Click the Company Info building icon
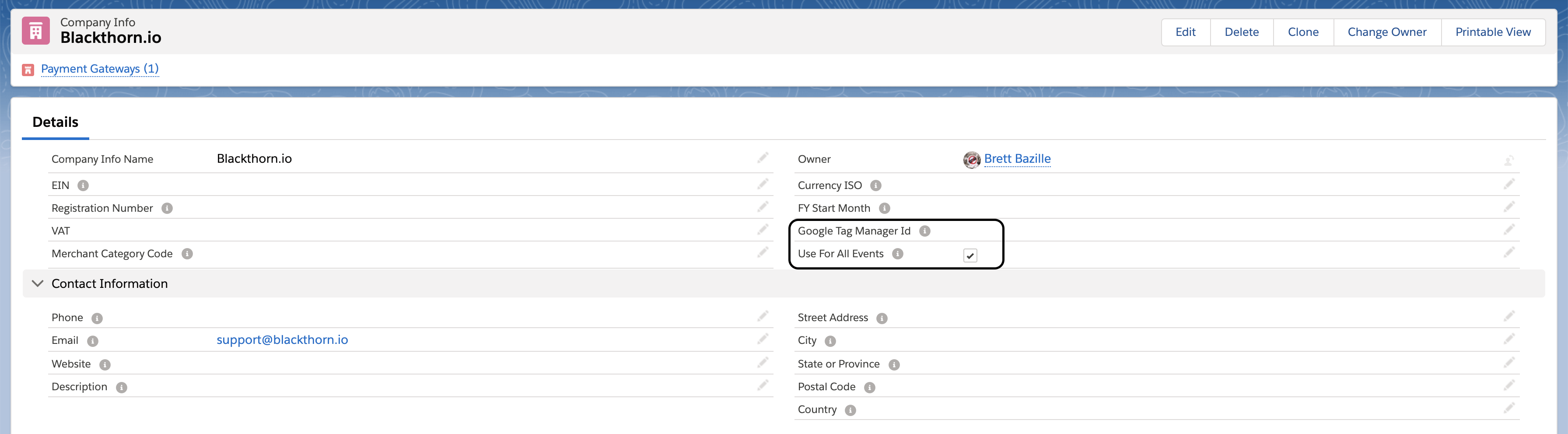1568x434 pixels. tap(36, 31)
